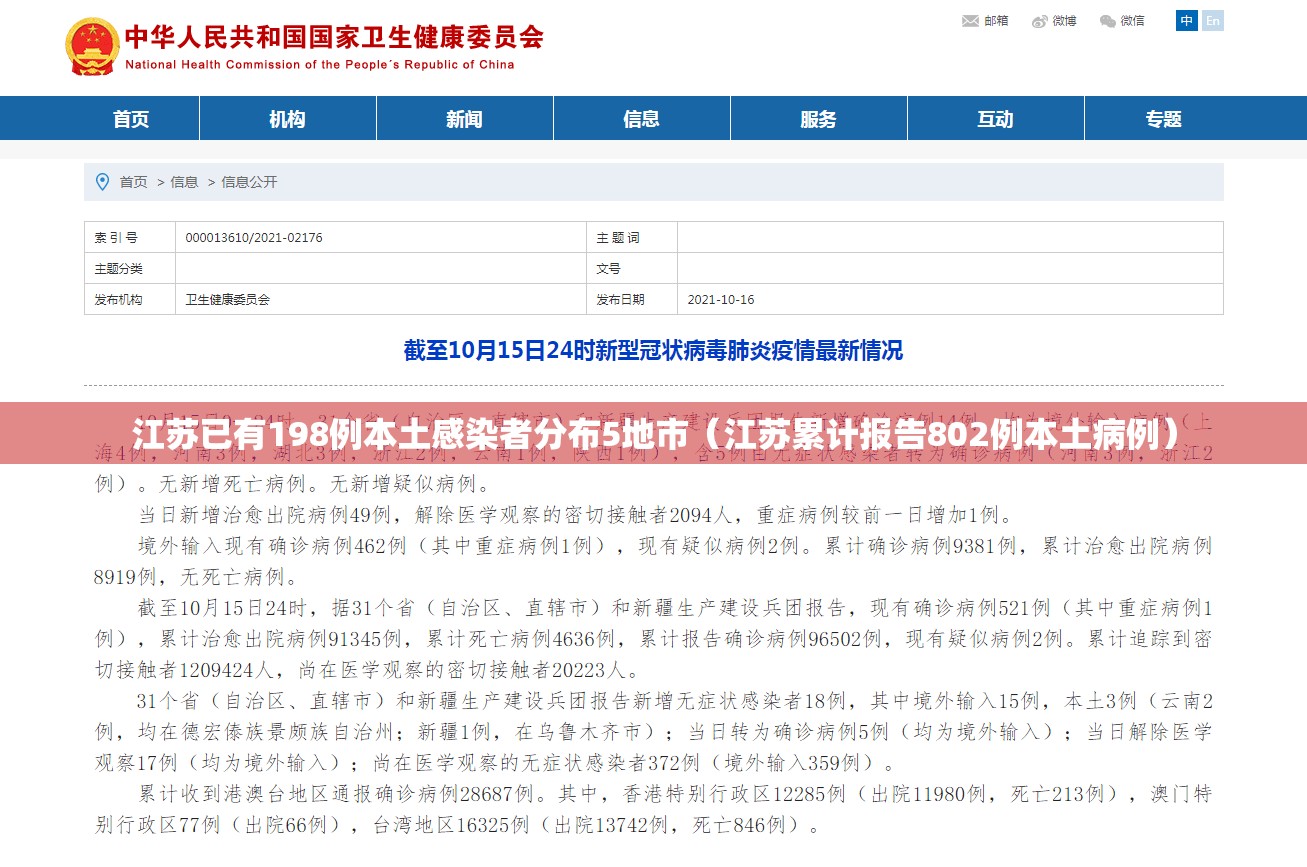Click the paragraph starting 31个省（自治区、直辖市）

(x=653, y=732)
